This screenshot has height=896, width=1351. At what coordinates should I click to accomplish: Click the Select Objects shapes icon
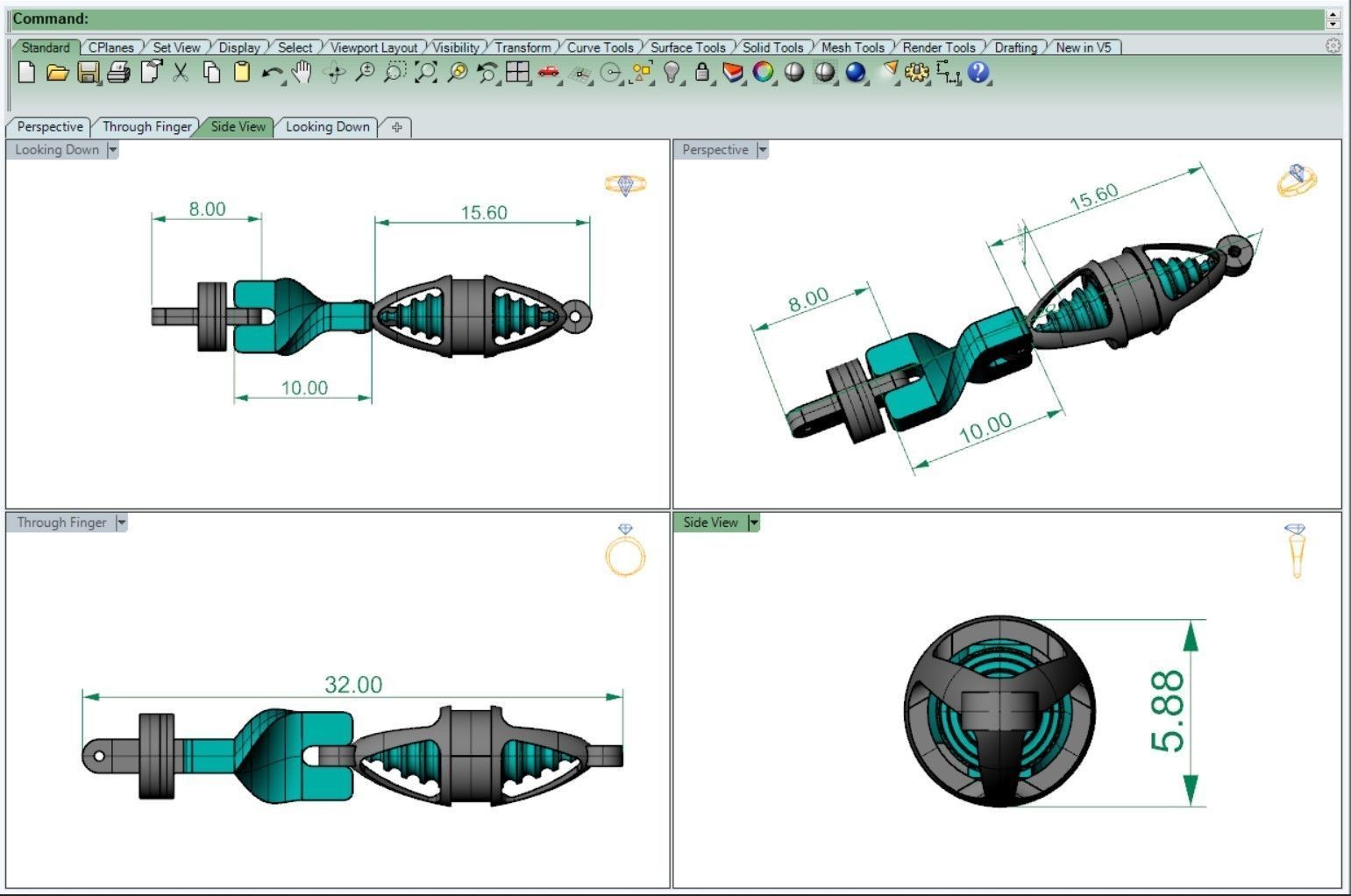pyautogui.click(x=642, y=73)
